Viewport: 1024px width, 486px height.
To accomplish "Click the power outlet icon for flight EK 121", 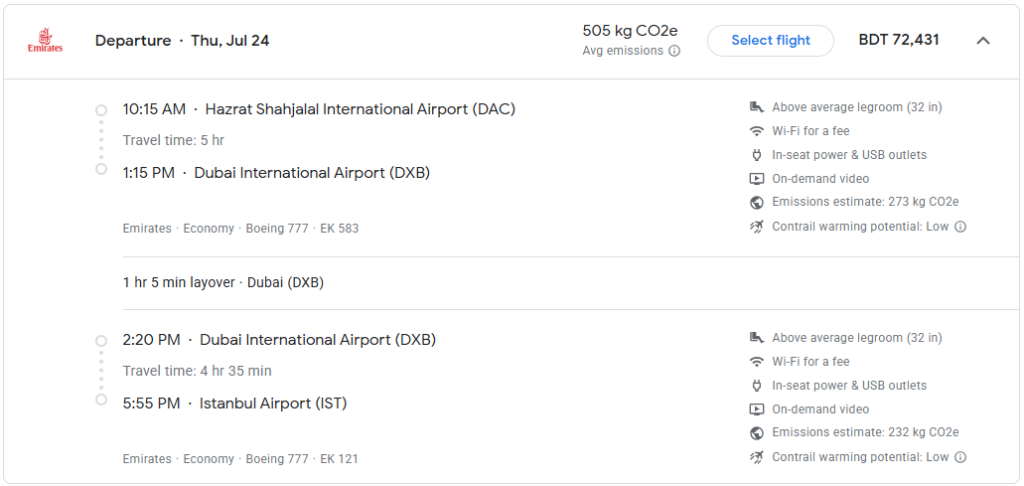I will click(757, 385).
